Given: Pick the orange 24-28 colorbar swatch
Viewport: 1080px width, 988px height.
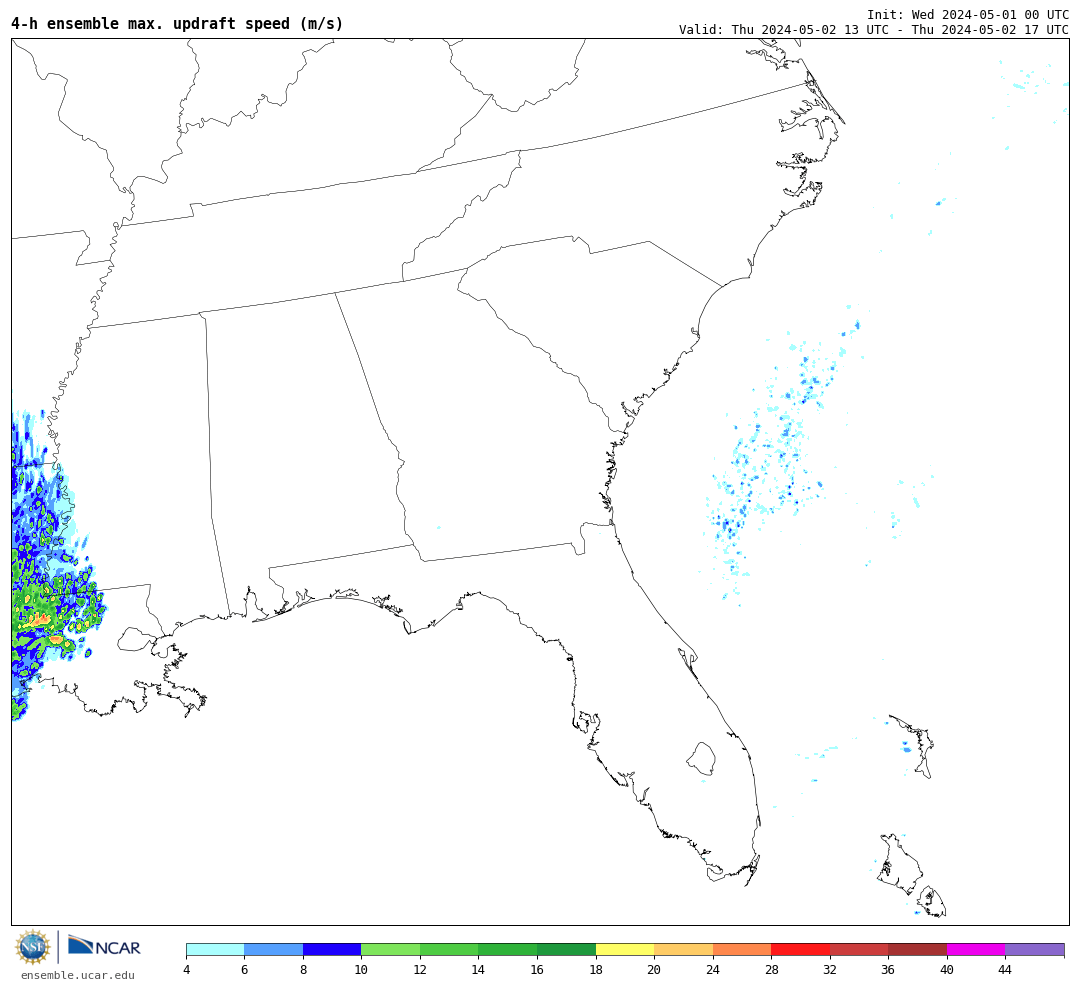Looking at the screenshot, I should 742,949.
